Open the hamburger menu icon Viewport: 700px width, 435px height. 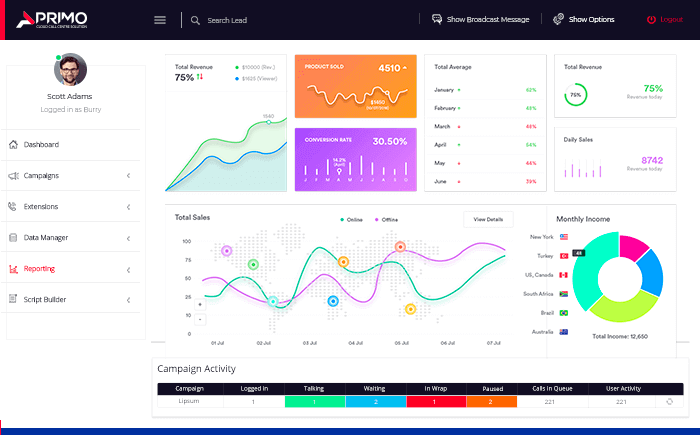click(x=160, y=20)
